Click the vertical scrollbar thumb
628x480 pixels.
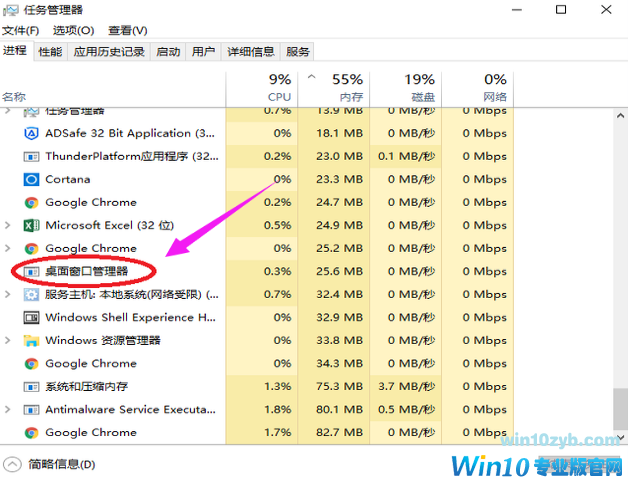(x=620, y=409)
